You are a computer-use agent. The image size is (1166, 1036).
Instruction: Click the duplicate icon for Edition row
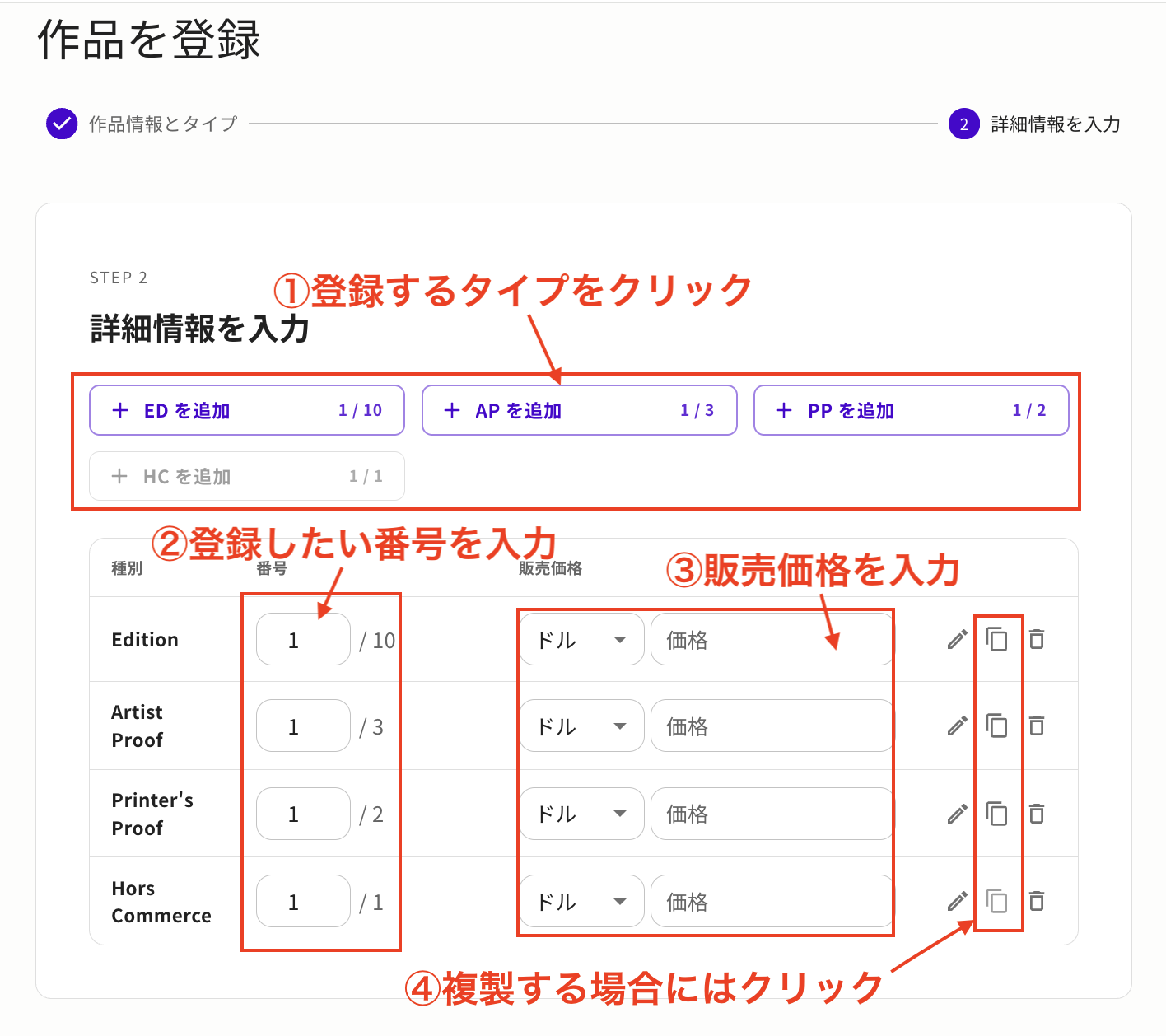(x=997, y=639)
